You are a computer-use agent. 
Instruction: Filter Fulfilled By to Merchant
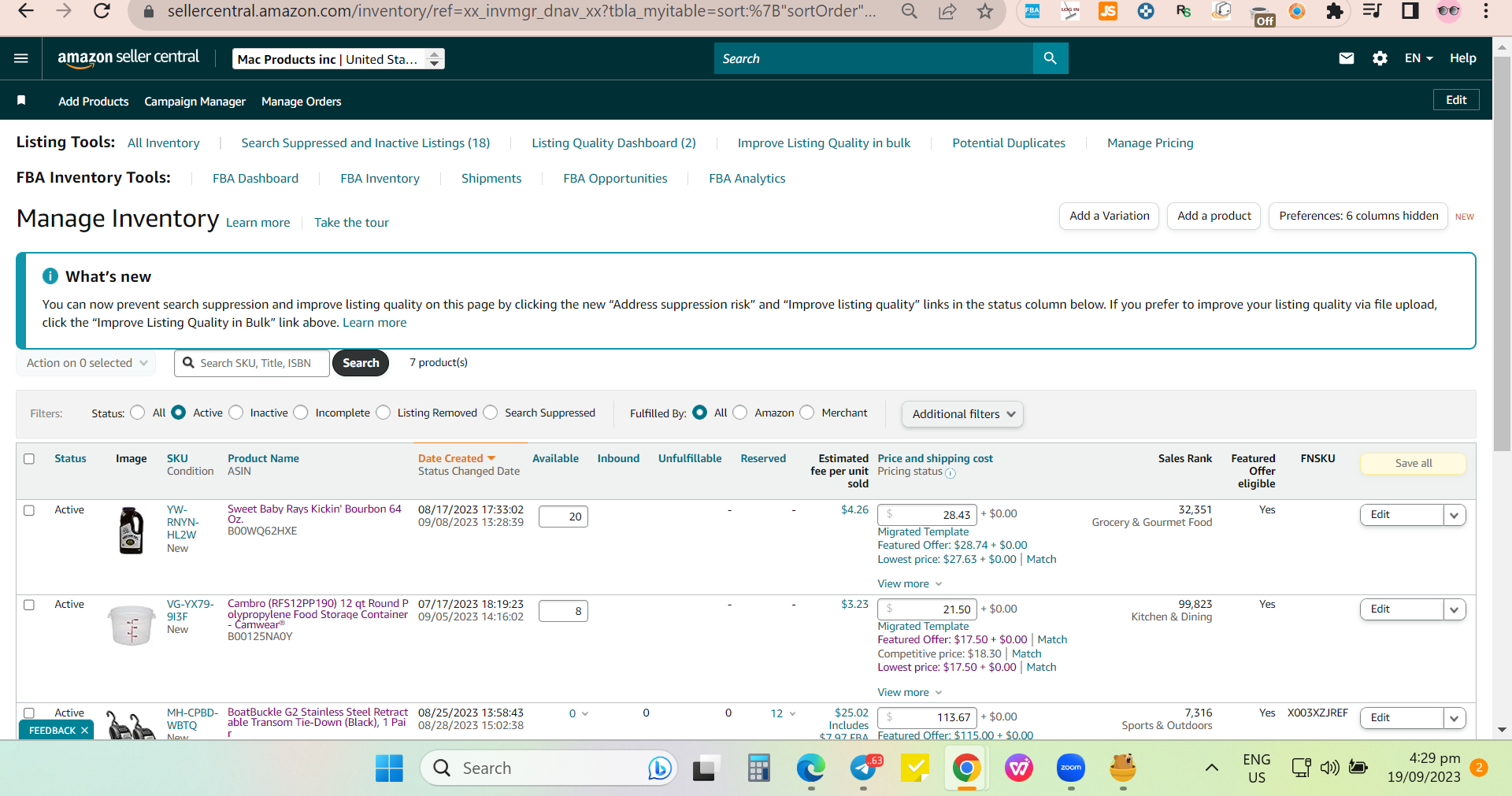[x=807, y=413]
